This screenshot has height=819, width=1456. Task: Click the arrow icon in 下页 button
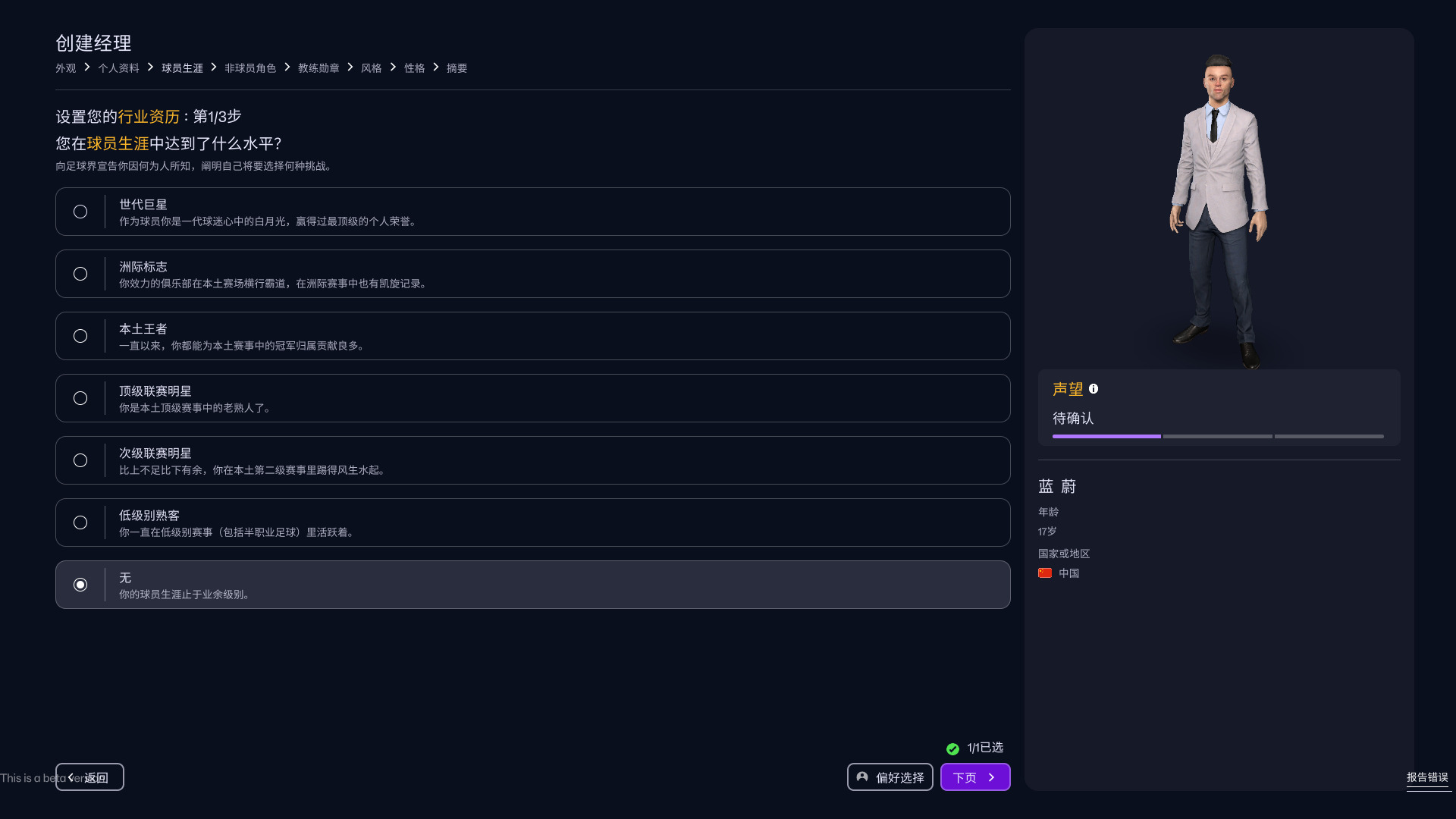click(991, 777)
